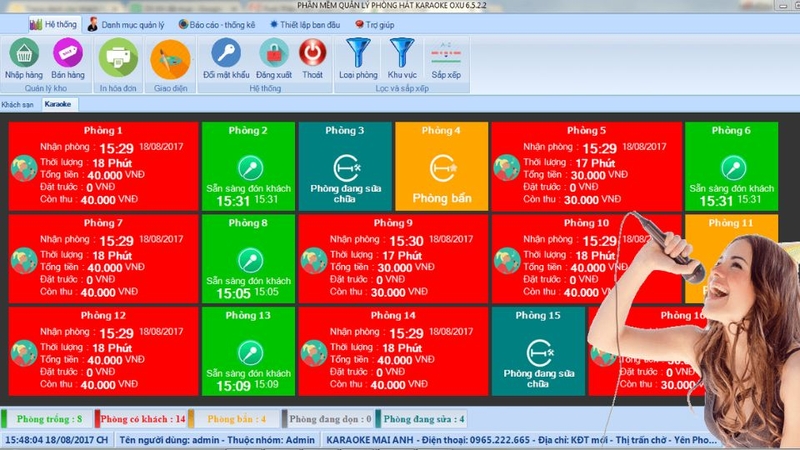
Task: Switch to the Karaoke tab
Action: 58,104
